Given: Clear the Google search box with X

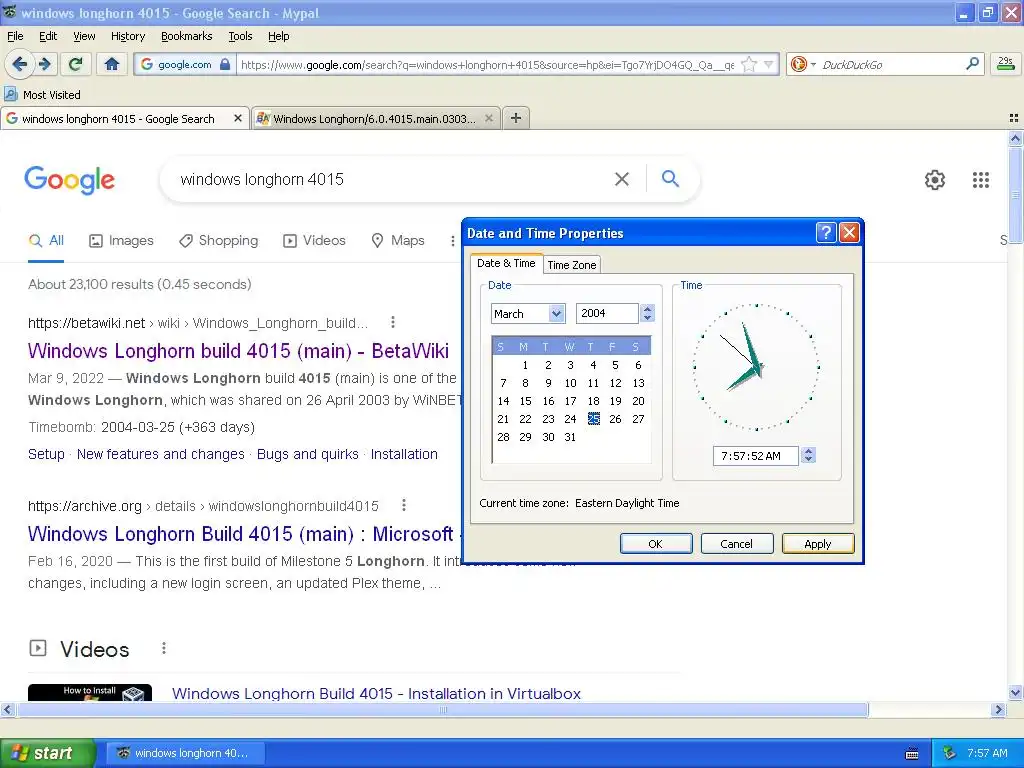Looking at the screenshot, I should 622,179.
